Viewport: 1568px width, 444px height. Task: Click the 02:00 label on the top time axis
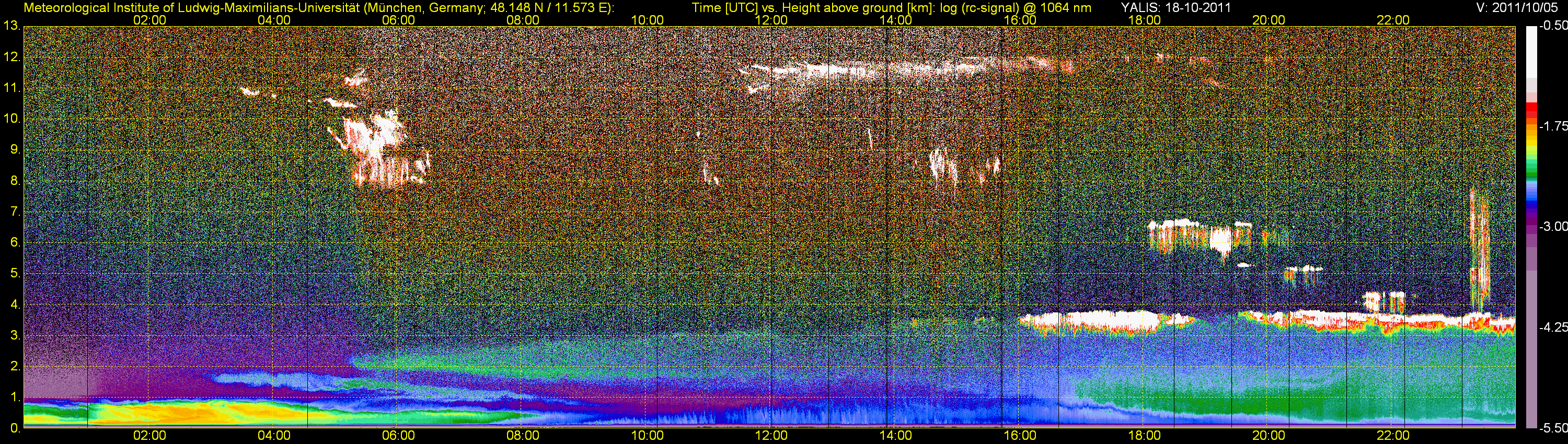(x=149, y=20)
